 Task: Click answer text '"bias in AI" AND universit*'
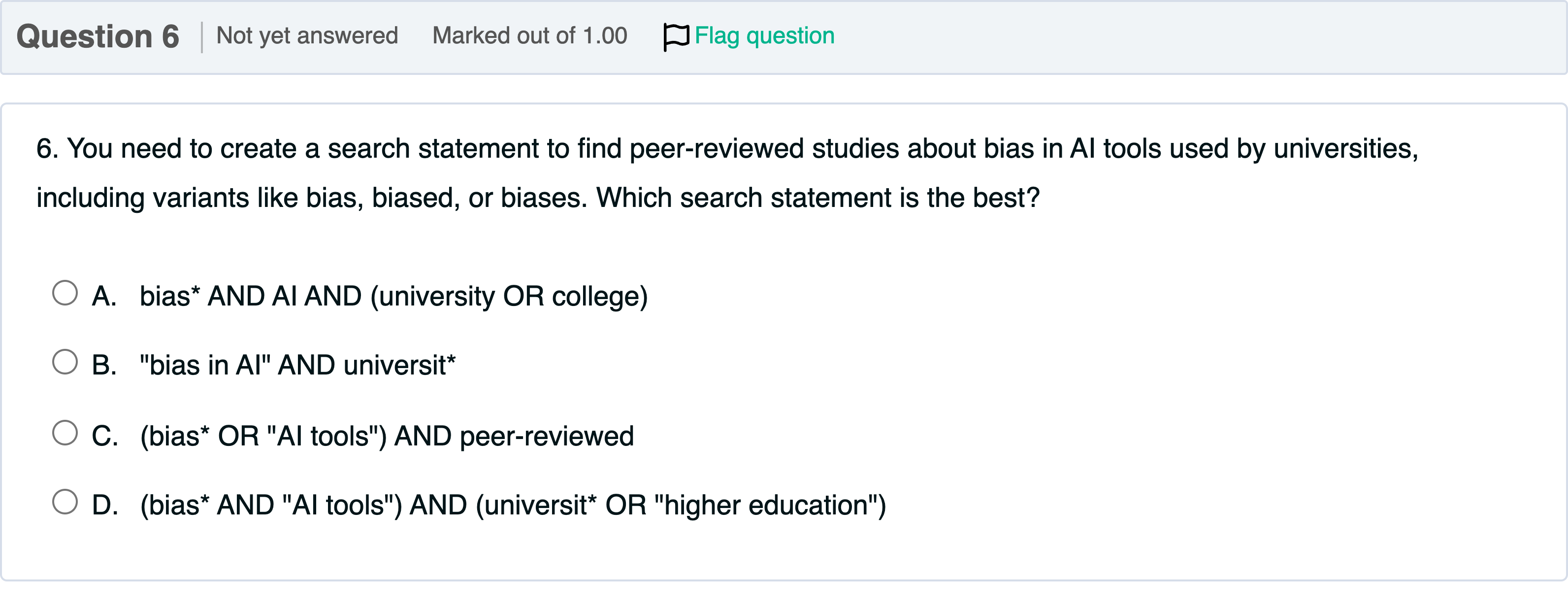tap(297, 366)
